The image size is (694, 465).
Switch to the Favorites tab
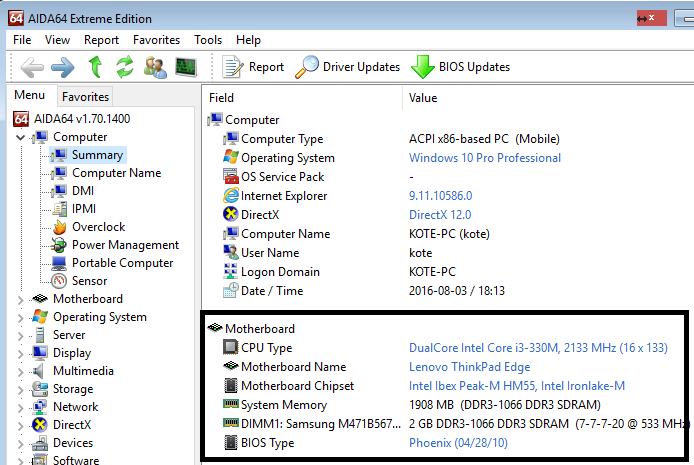click(85, 96)
